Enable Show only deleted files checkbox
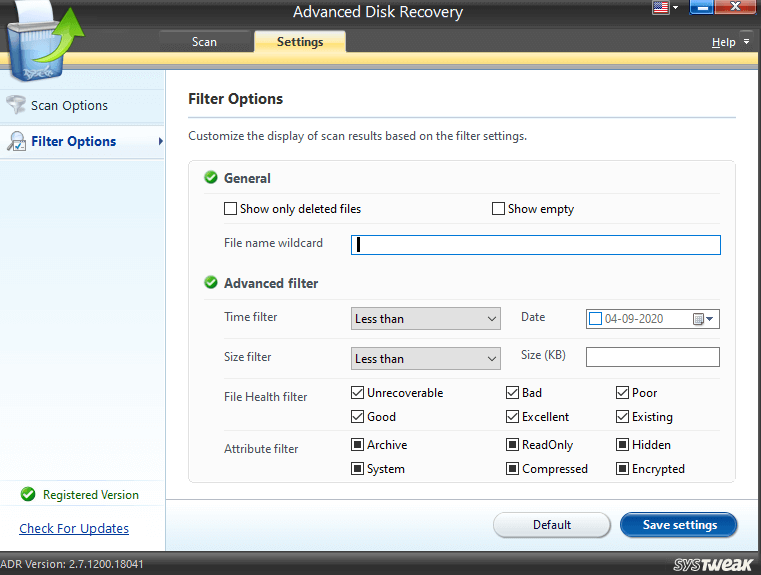Screen dimensions: 761x575 click(x=230, y=209)
